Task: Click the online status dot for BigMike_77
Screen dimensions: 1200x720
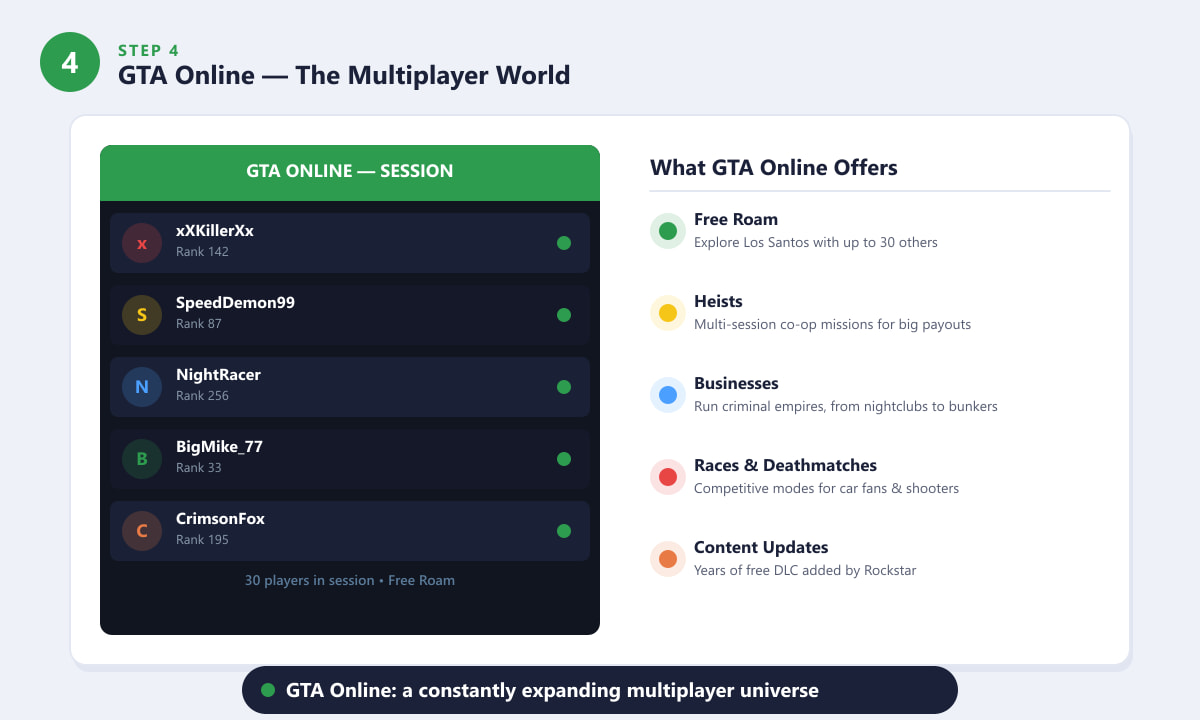Action: click(564, 459)
